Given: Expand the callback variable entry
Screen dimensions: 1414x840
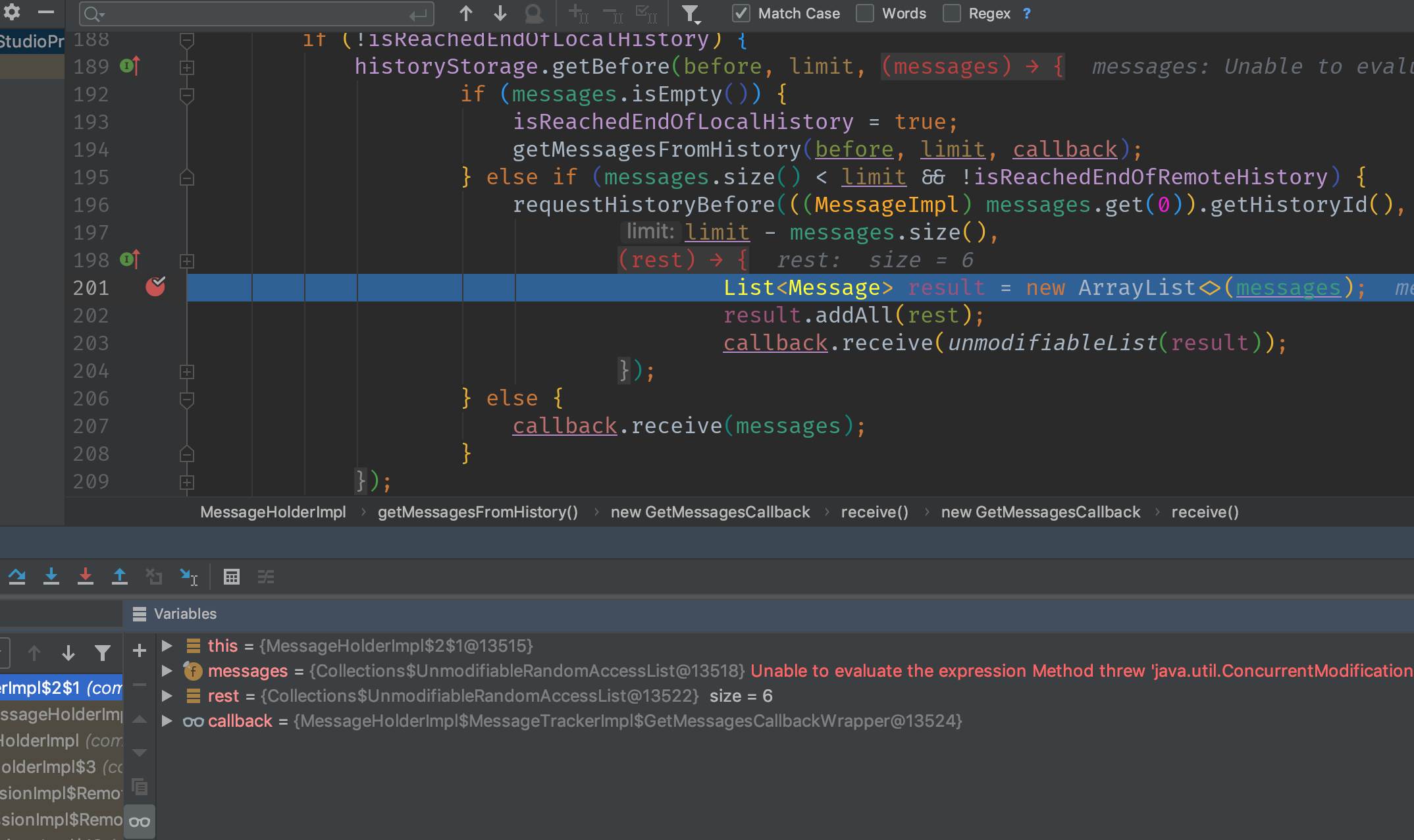Looking at the screenshot, I should pyautogui.click(x=167, y=720).
